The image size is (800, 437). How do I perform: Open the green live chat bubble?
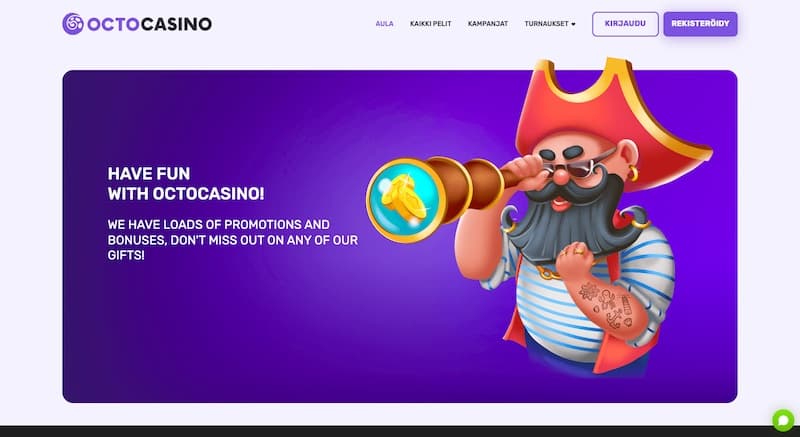[x=783, y=420]
